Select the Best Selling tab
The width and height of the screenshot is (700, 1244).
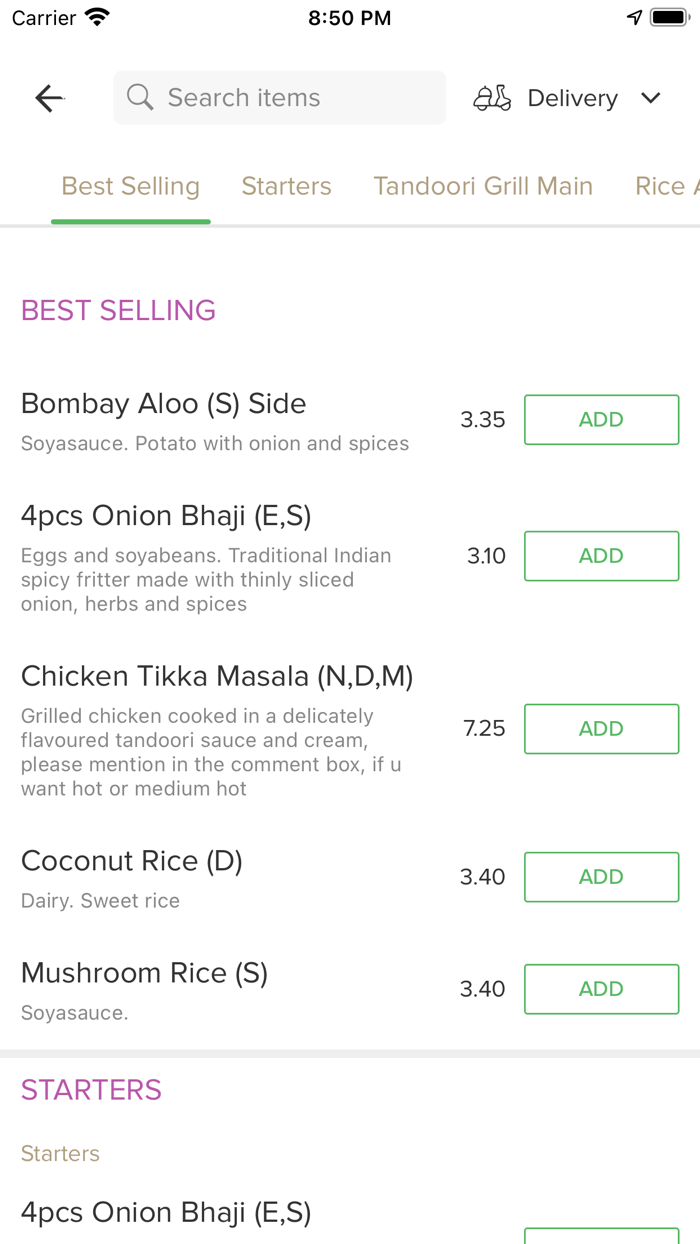coord(130,186)
